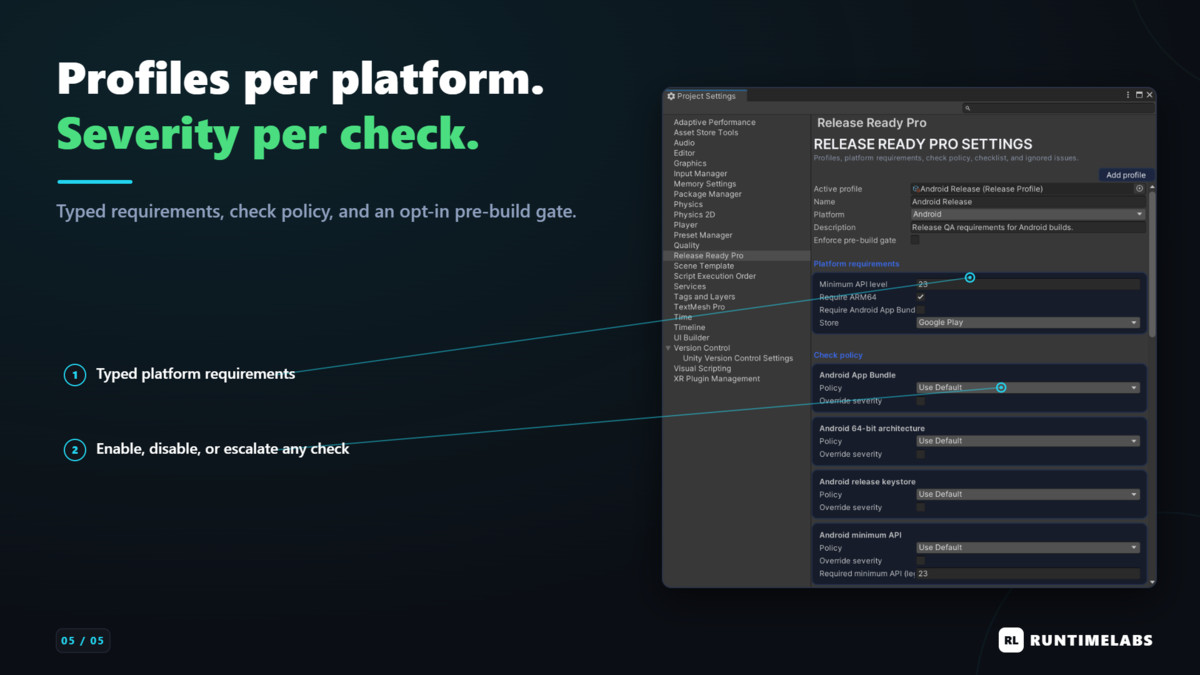Viewport: 1200px width, 675px height.
Task: Maximize the Project Settings window
Action: coord(1139,95)
